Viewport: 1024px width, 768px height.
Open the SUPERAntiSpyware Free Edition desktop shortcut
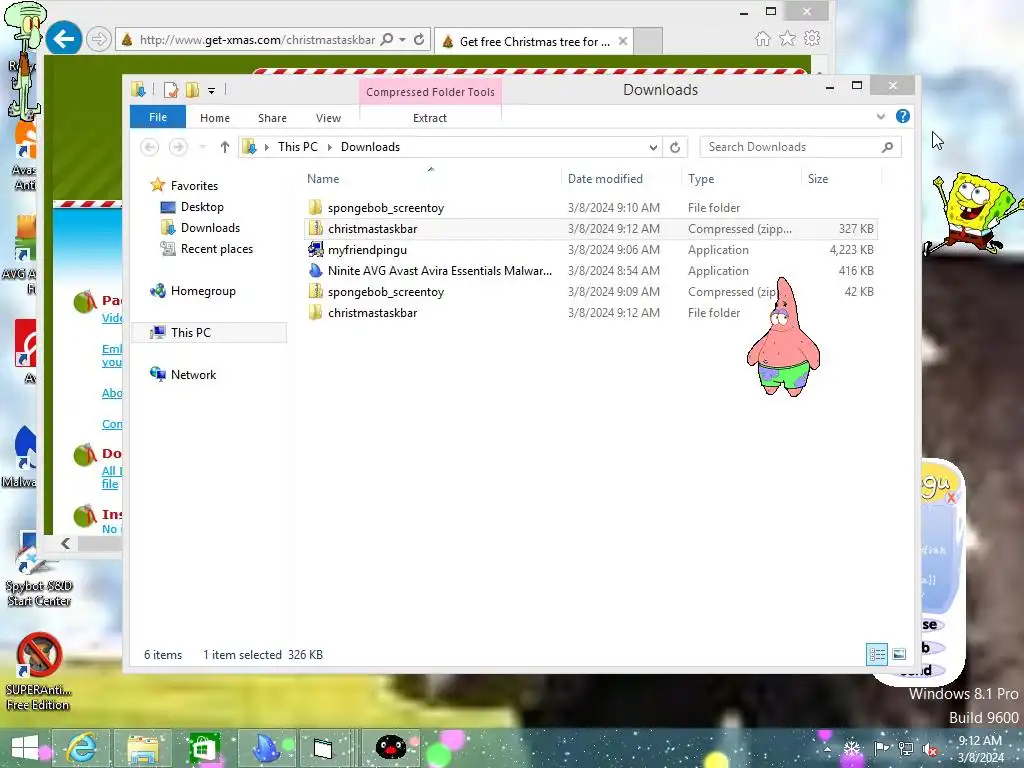click(39, 672)
